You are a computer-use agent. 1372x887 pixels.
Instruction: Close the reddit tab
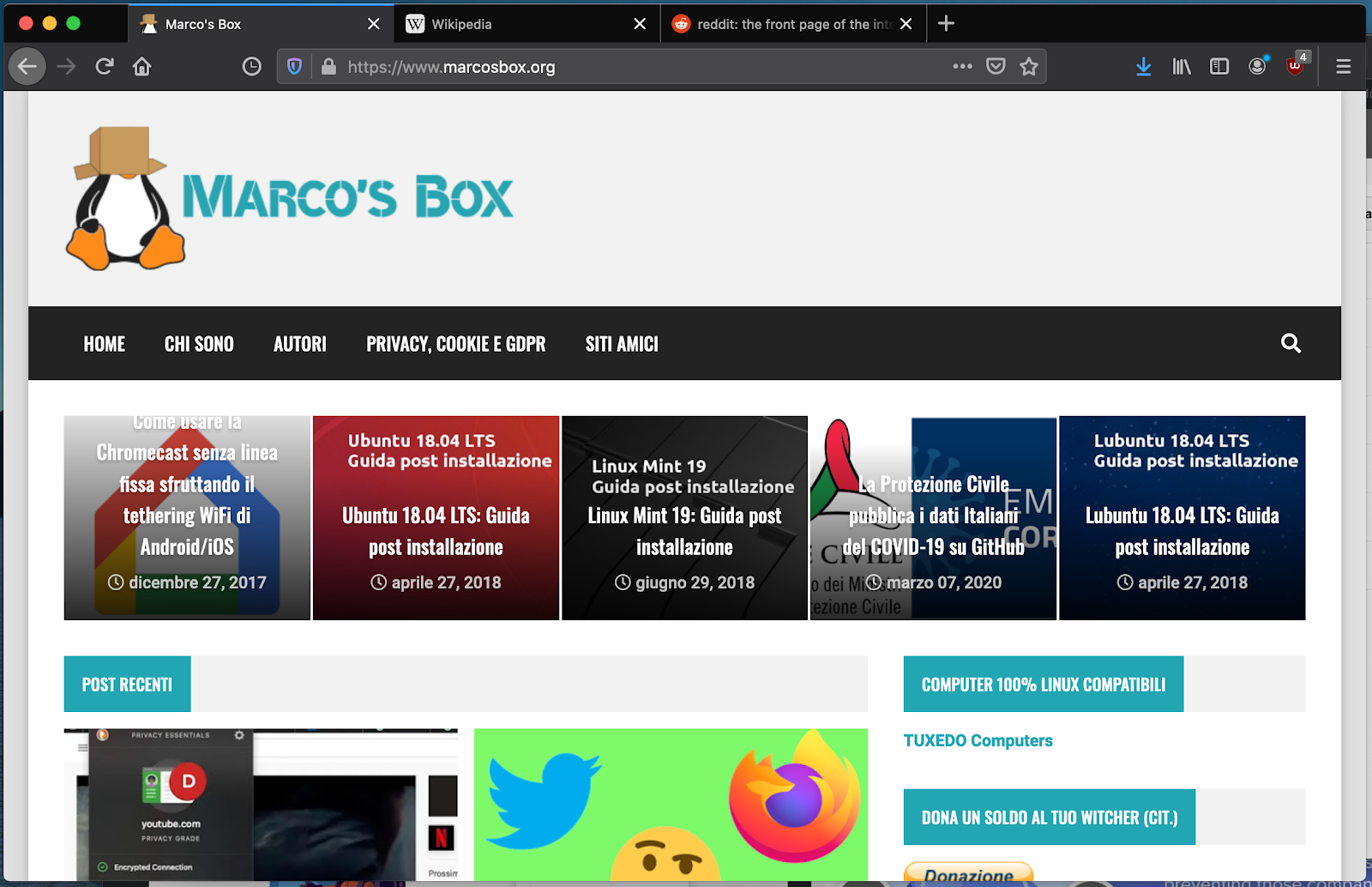(906, 24)
